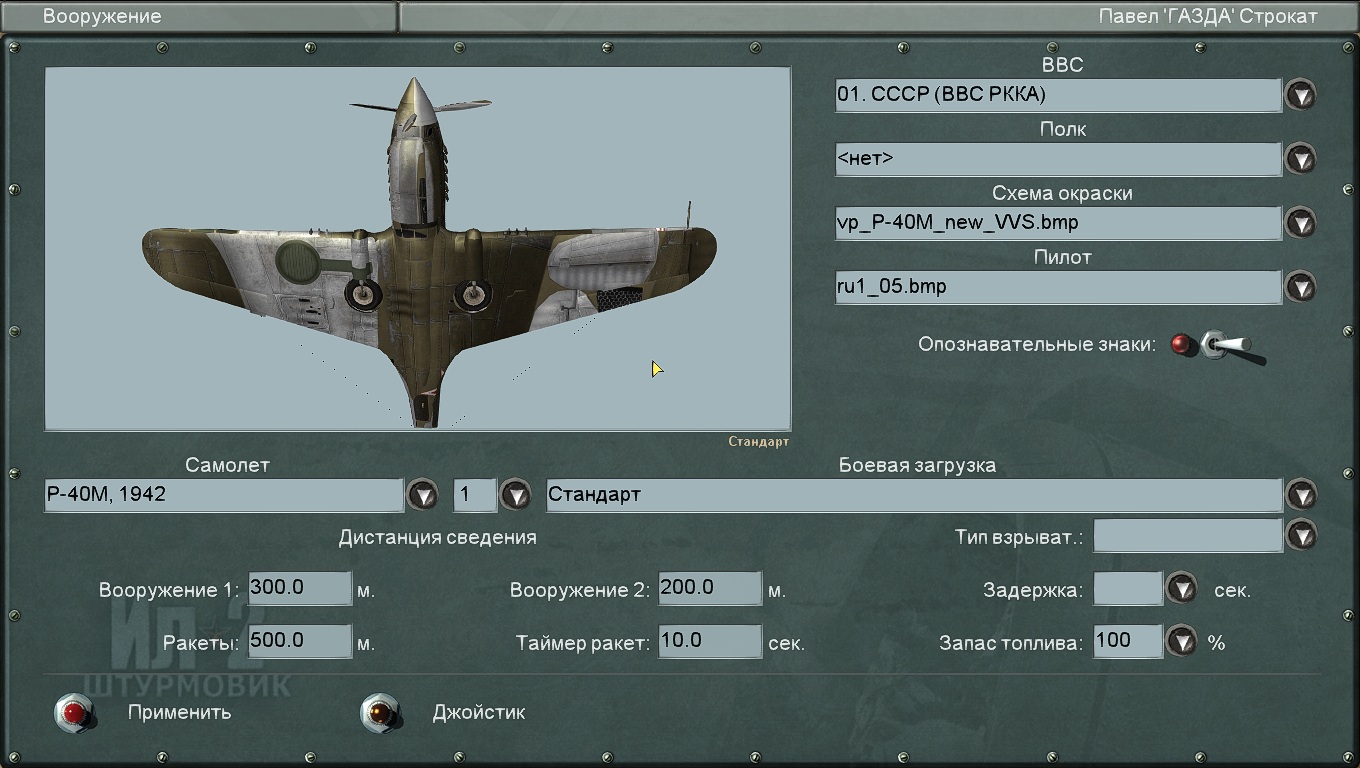Image resolution: width=1360 pixels, height=768 pixels.
Task: Click the Самолет label
Action: (x=227, y=465)
